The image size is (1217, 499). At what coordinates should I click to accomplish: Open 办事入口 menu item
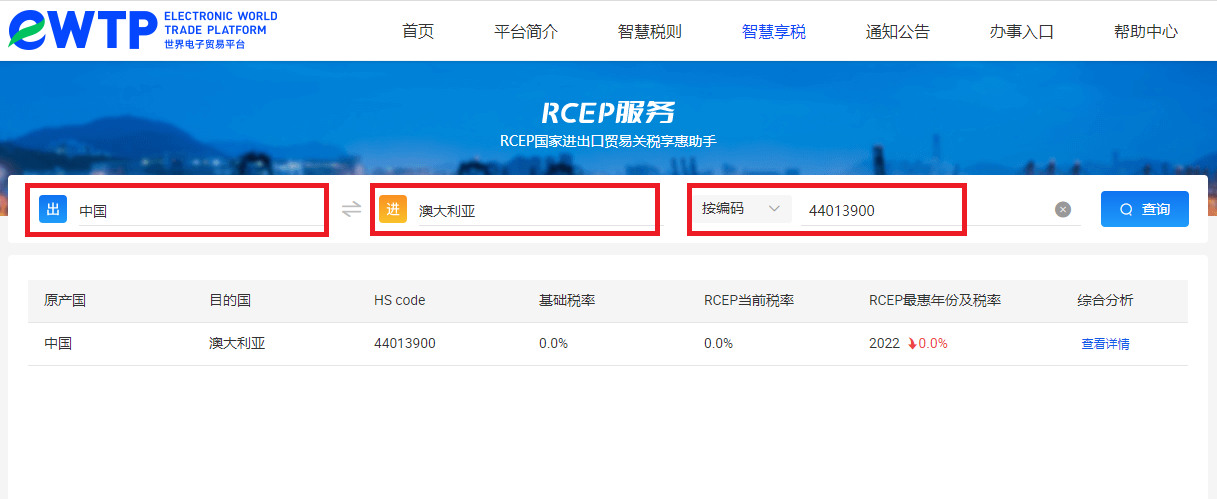point(1022,31)
